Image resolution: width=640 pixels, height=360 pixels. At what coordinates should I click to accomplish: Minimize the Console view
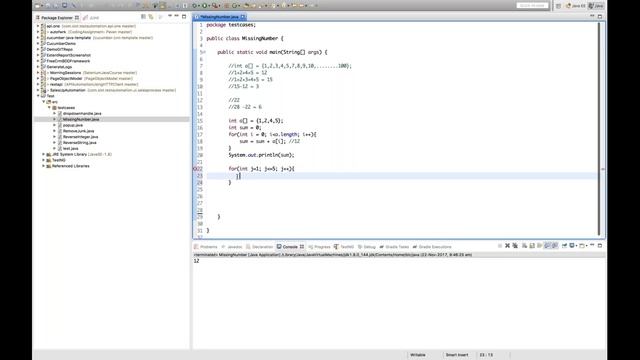pyautogui.click(x=592, y=245)
